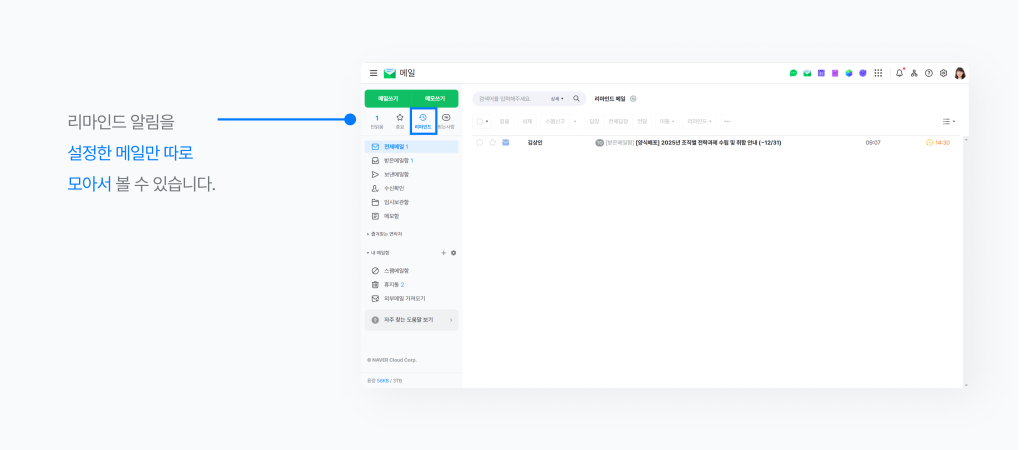
Task: Click the 중요 star filter icon
Action: tap(400, 120)
